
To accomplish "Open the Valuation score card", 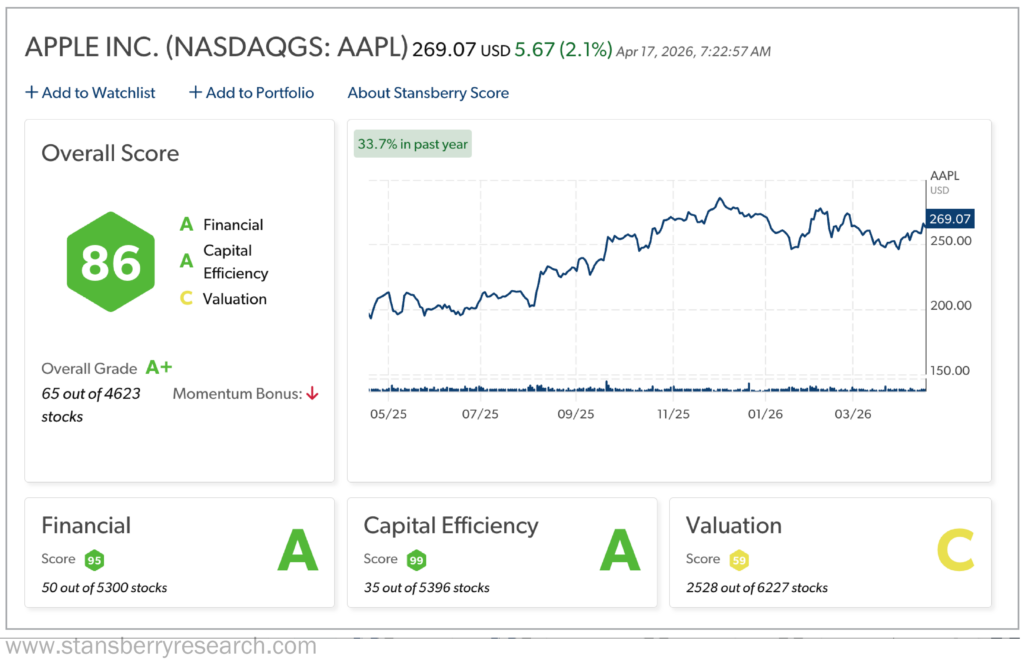I will pyautogui.click(x=830, y=552).
